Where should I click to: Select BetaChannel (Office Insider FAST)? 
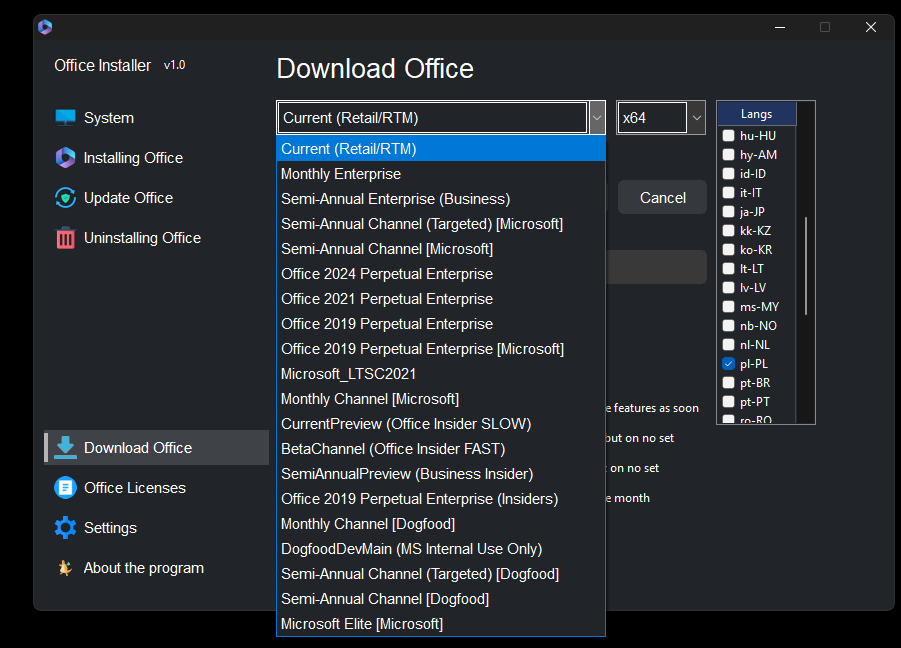coord(441,449)
